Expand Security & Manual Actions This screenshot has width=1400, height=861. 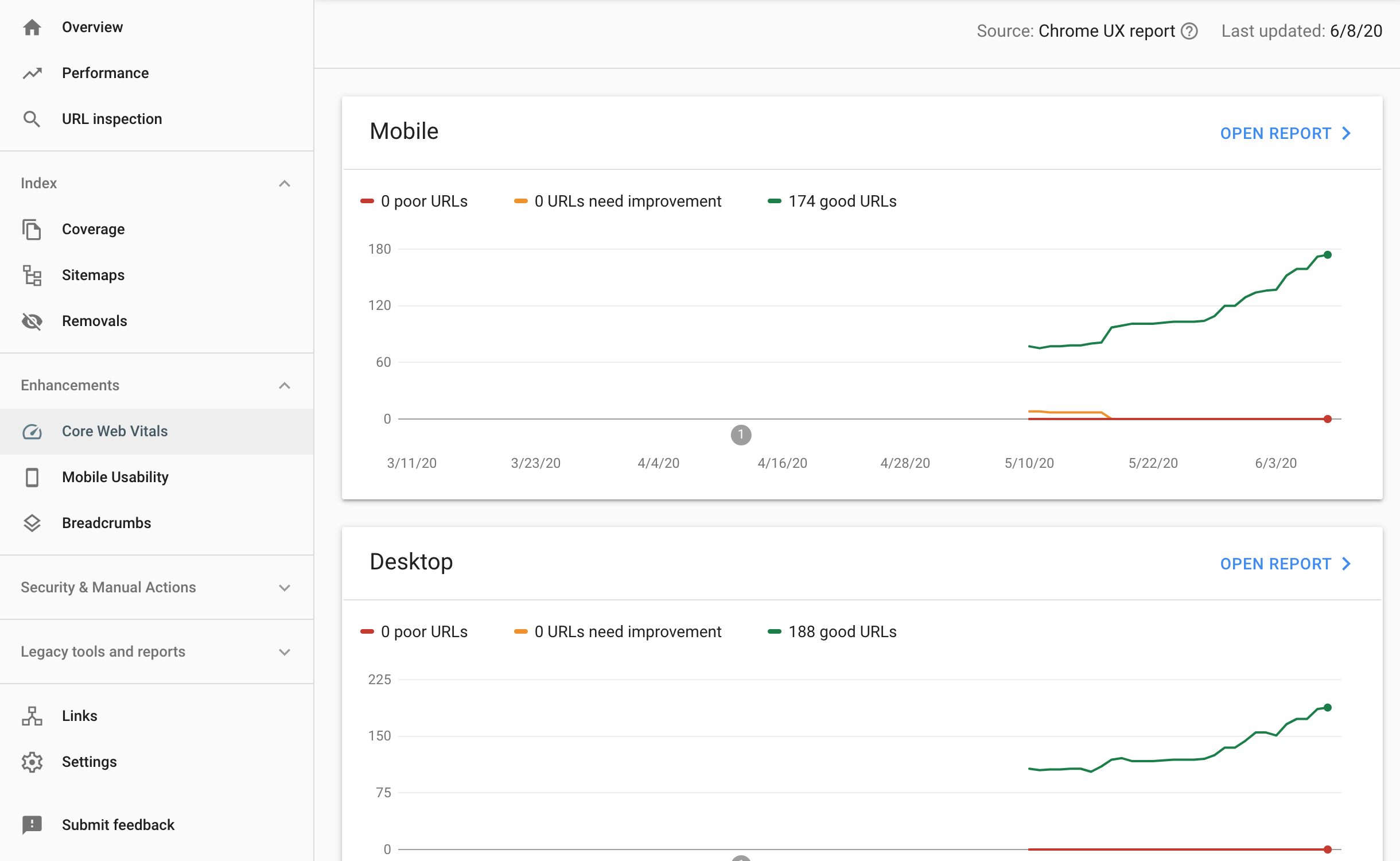tap(284, 587)
